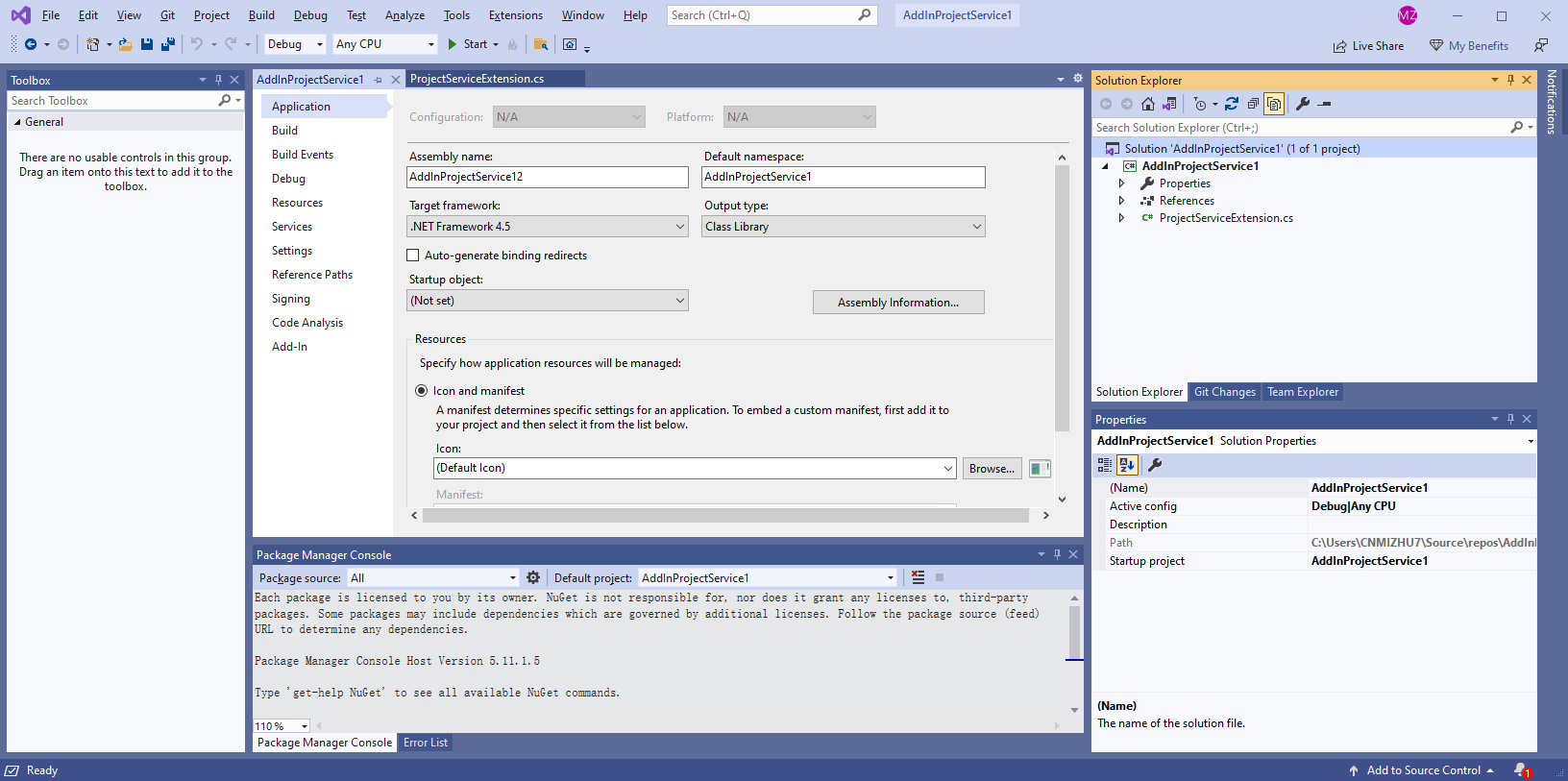1568x781 pixels.
Task: Click Preview Selected Items icon in Solution Explorer
Action: [1324, 104]
